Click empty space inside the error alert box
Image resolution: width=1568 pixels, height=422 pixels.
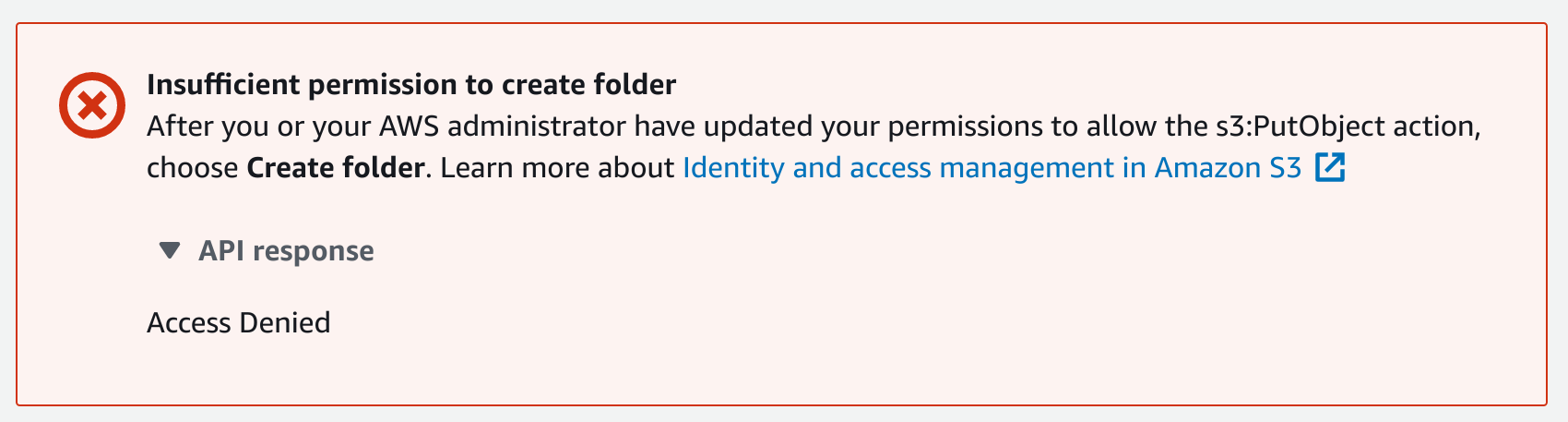coord(922,305)
